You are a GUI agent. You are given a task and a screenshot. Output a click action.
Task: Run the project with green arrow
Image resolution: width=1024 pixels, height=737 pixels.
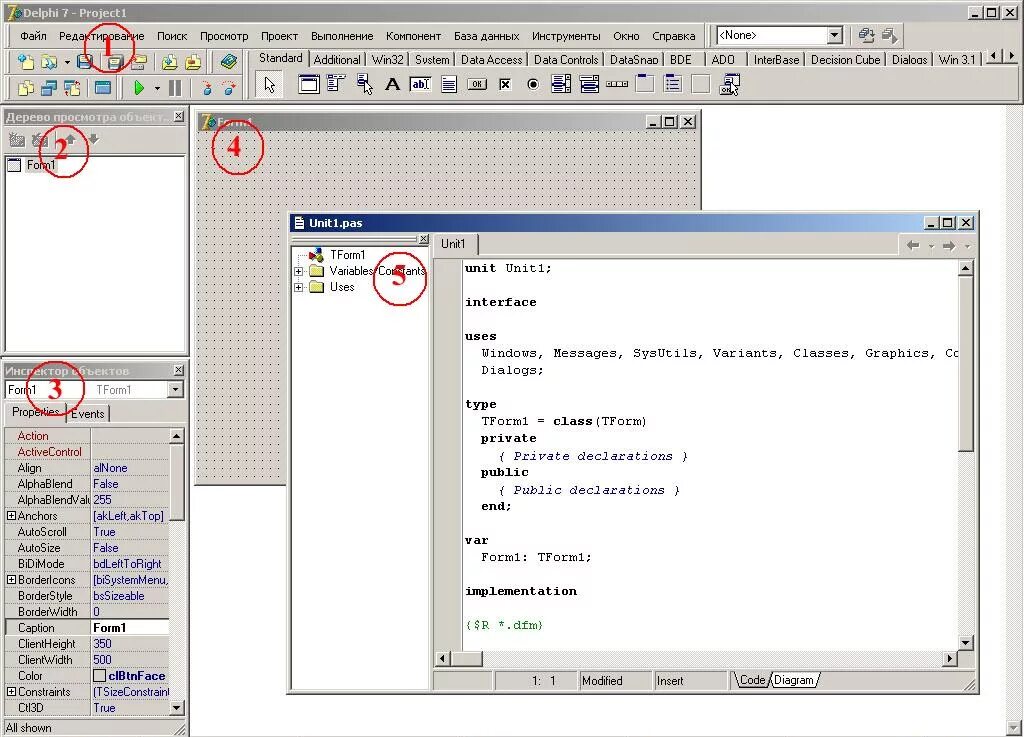click(138, 87)
